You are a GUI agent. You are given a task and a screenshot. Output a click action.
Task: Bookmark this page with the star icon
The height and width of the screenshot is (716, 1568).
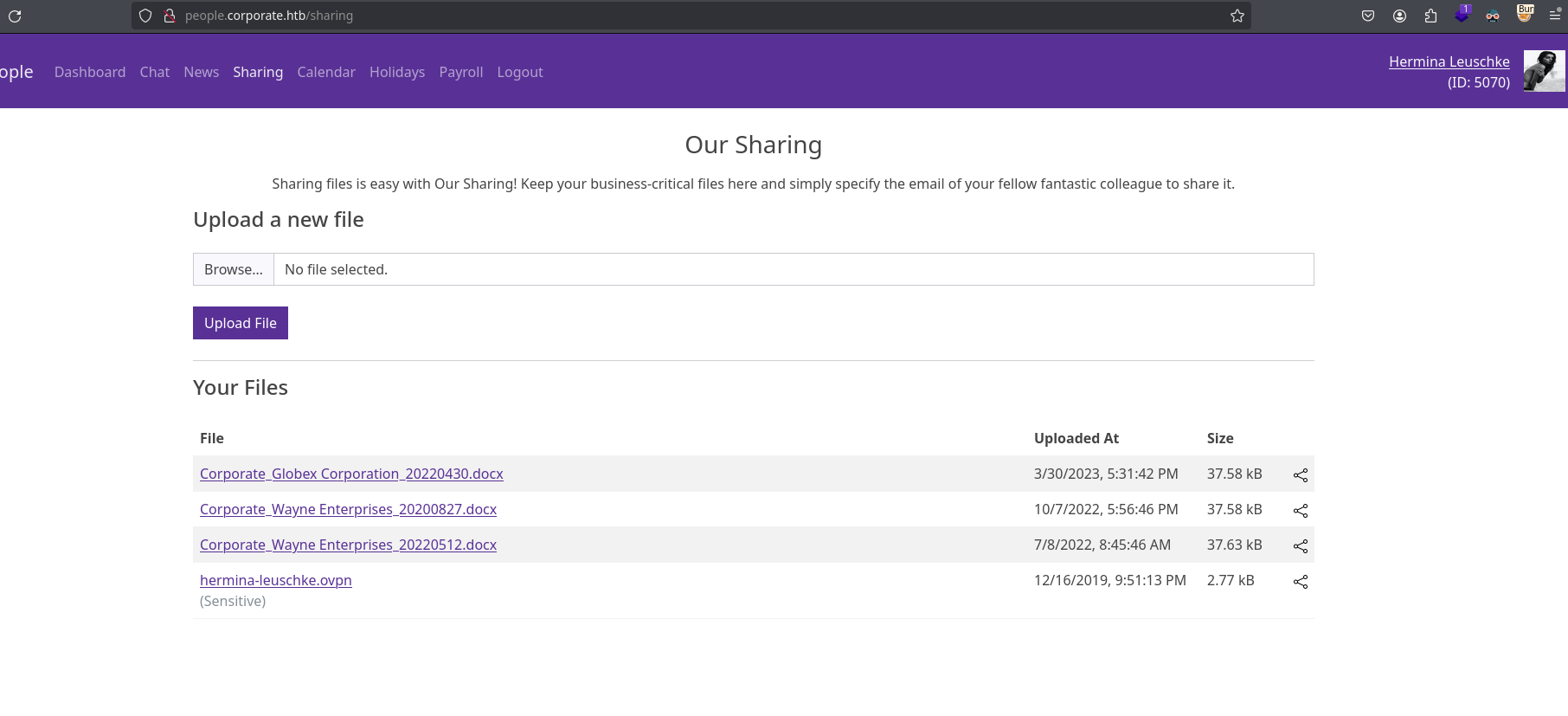1237,16
